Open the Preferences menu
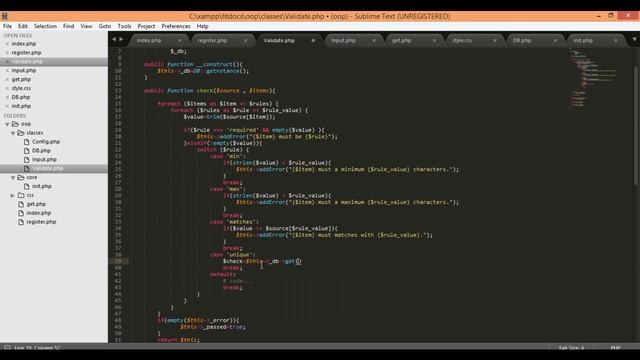Image resolution: width=640 pixels, height=360 pixels. pyautogui.click(x=176, y=26)
